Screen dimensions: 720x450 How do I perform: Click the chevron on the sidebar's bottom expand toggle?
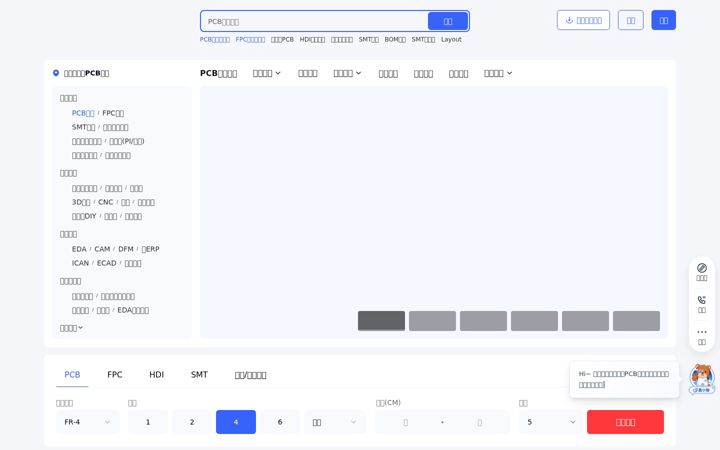(80, 328)
